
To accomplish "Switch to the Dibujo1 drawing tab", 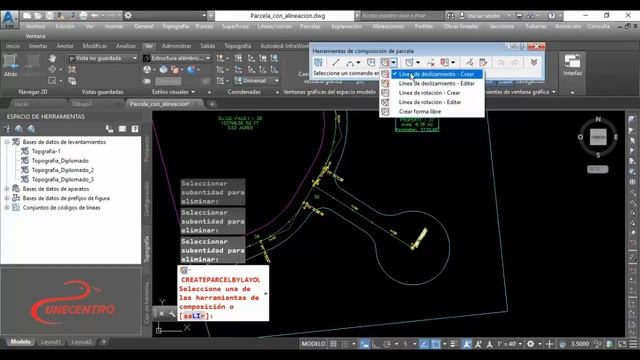I will 82,104.
